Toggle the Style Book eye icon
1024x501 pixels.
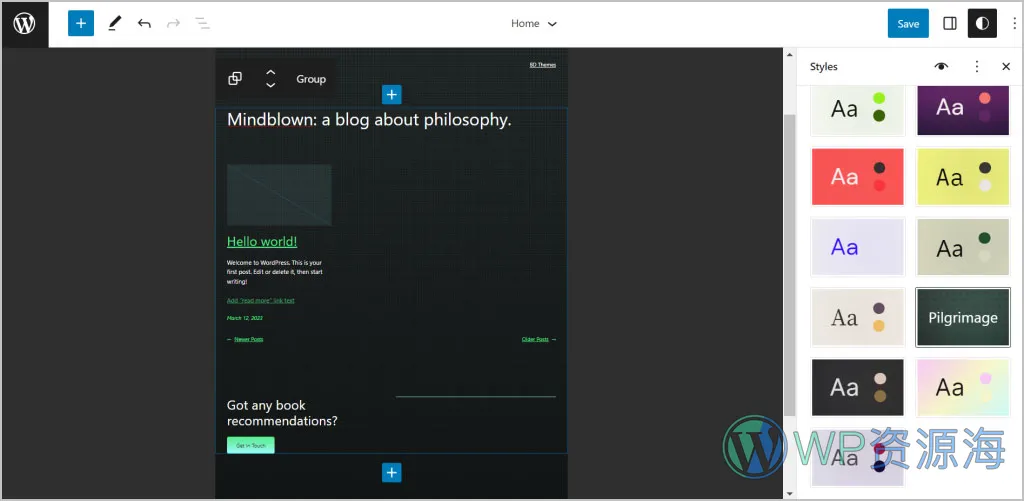click(x=941, y=67)
